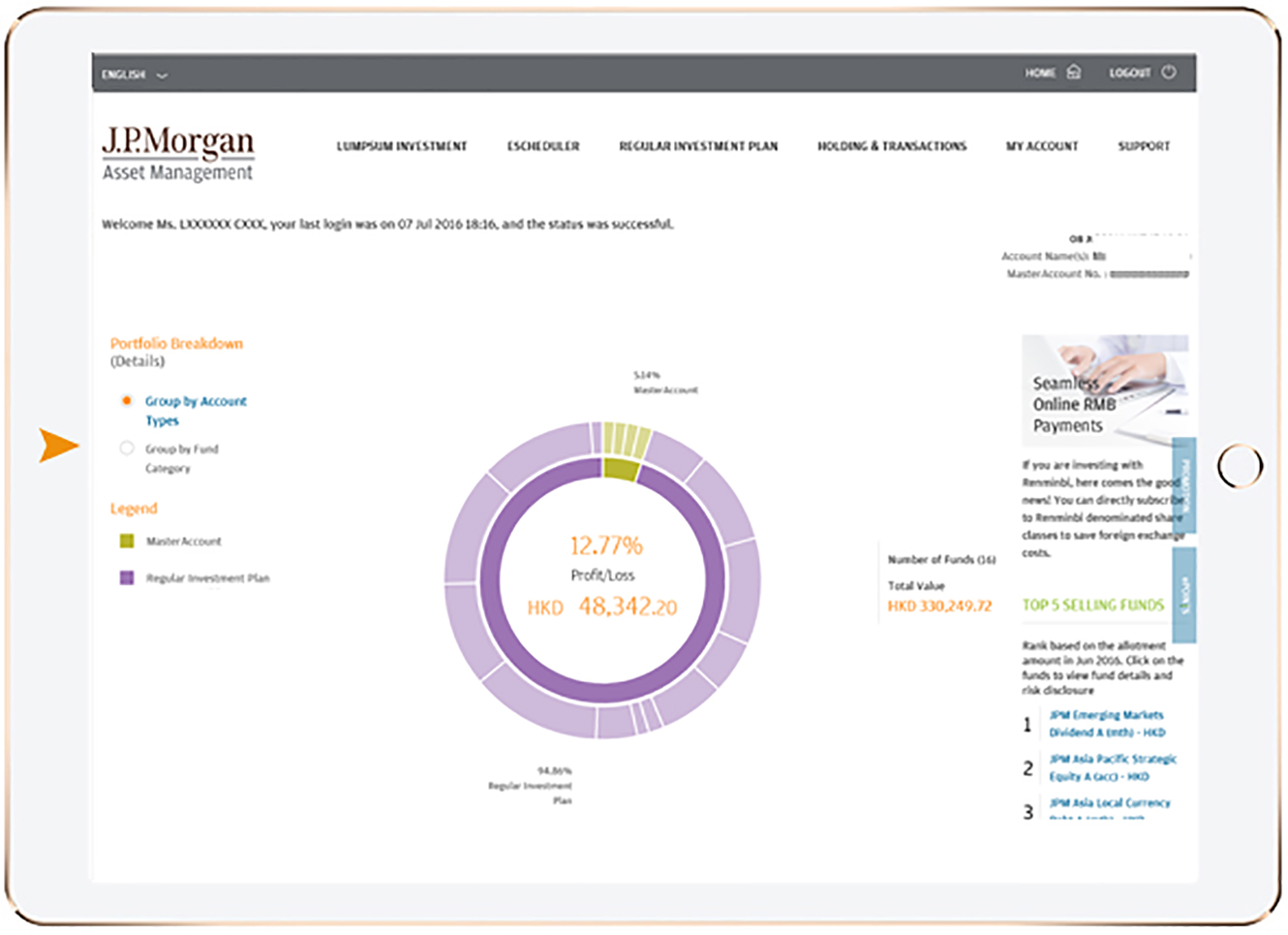Image resolution: width=1288 pixels, height=935 pixels.
Task: Click the Logout power icon
Action: coord(1169,72)
